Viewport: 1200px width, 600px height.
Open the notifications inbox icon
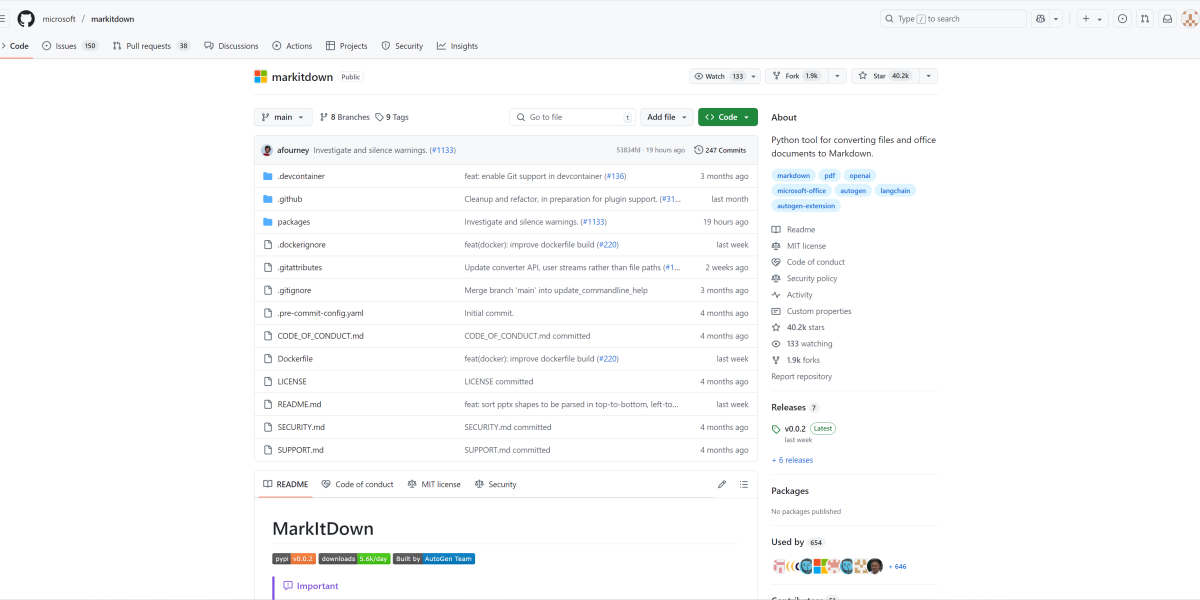(x=1167, y=18)
